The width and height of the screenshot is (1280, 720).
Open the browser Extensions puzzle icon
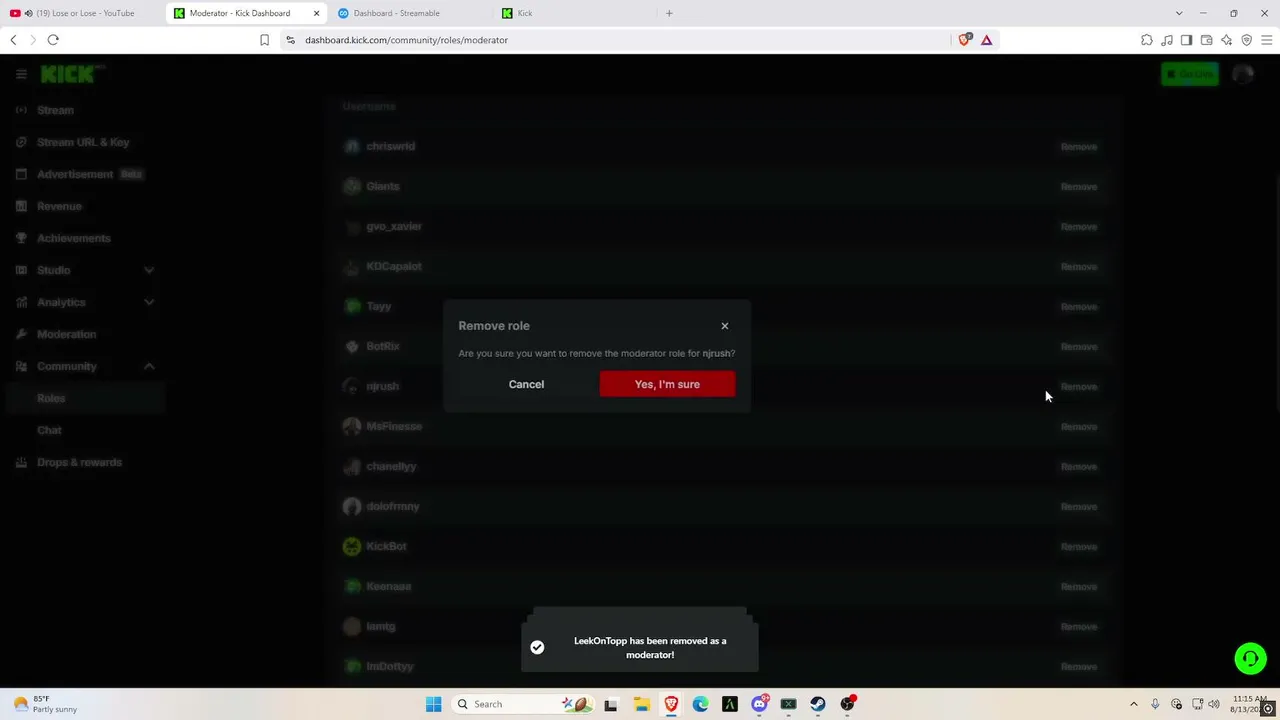[x=1147, y=40]
